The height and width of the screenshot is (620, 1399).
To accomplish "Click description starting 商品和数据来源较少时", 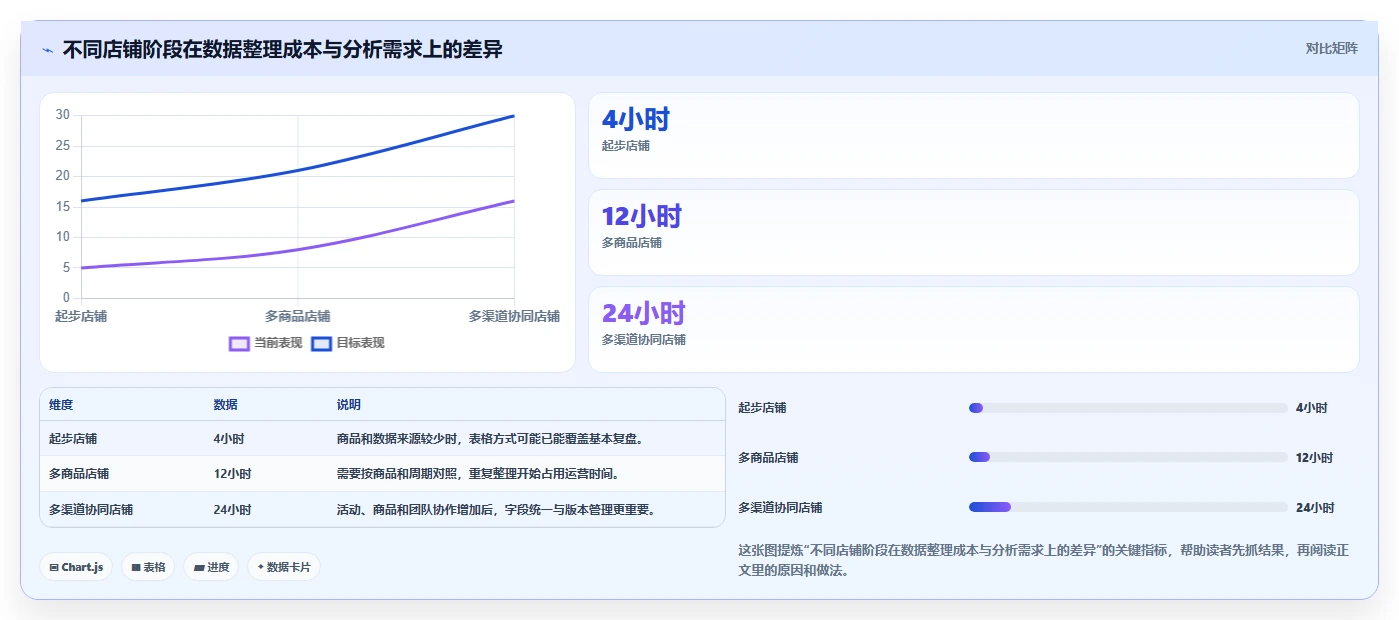I will 489,439.
